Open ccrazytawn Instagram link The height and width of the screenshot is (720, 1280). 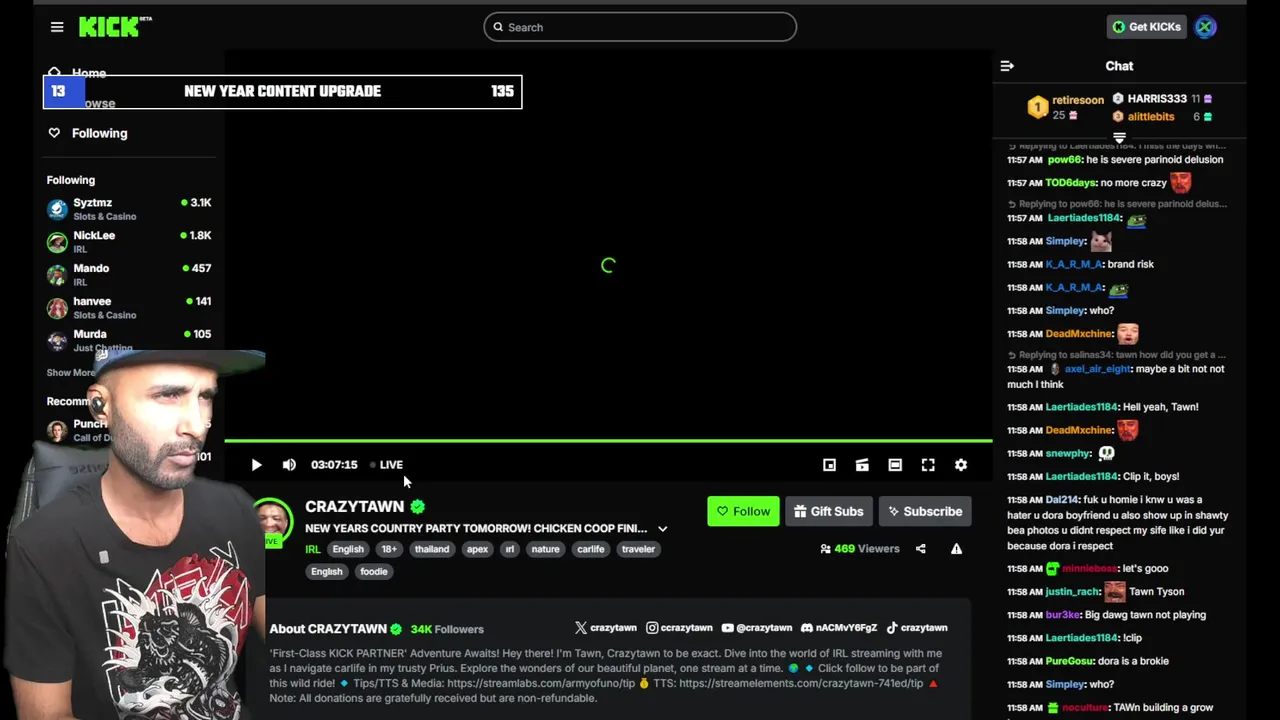pyautogui.click(x=679, y=628)
